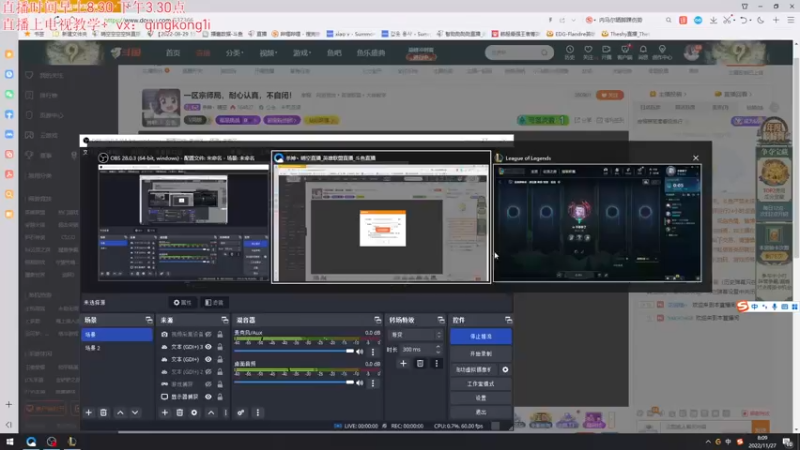Viewport: 800px width, 450px height.
Task: Toggle lock on Text (GDI+) 3 source
Action: point(220,347)
